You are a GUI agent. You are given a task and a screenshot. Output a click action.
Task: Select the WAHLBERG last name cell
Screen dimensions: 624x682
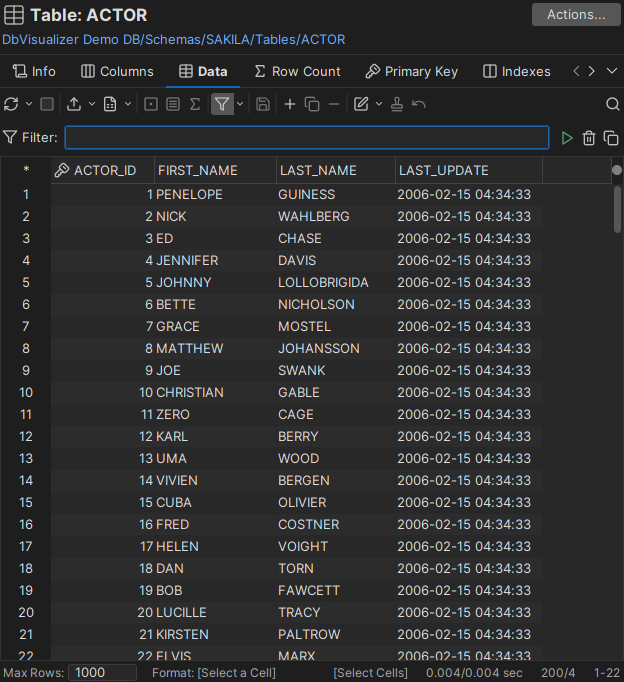pos(336,217)
